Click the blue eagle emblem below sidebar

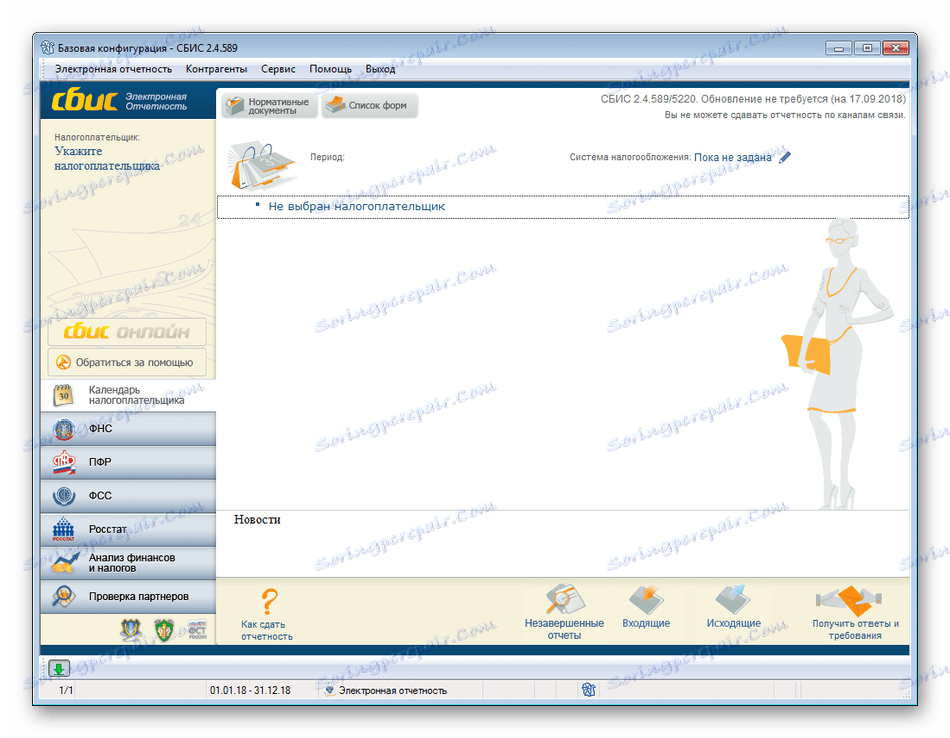(131, 630)
